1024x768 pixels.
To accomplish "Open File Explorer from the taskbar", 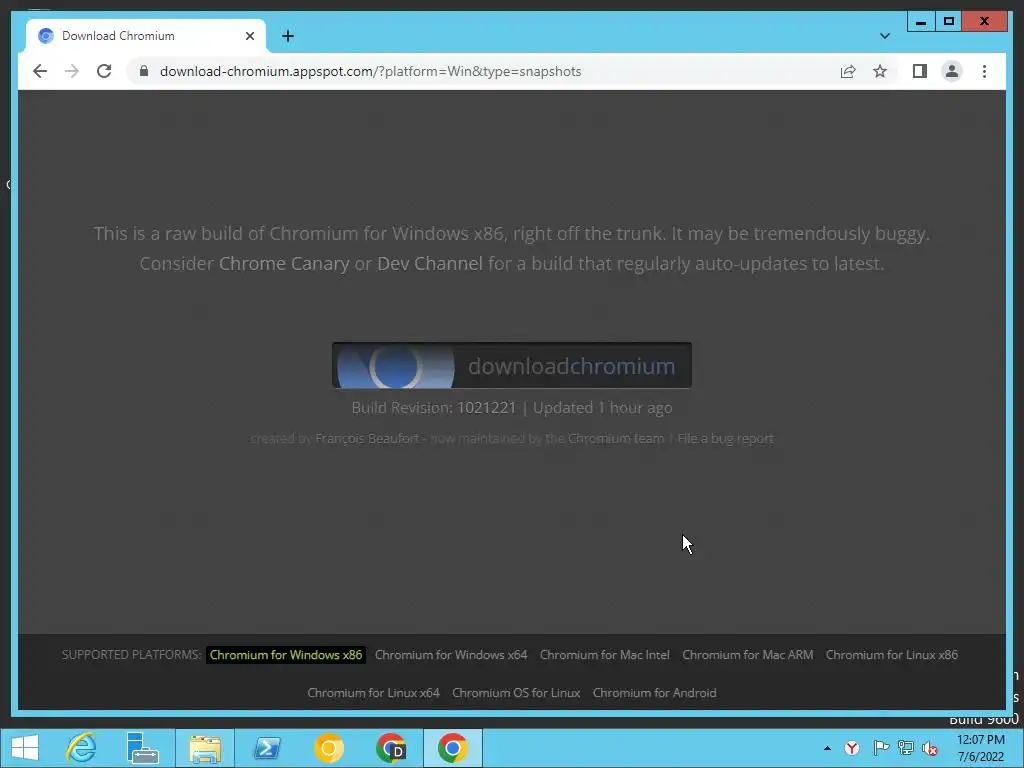I will [x=204, y=748].
